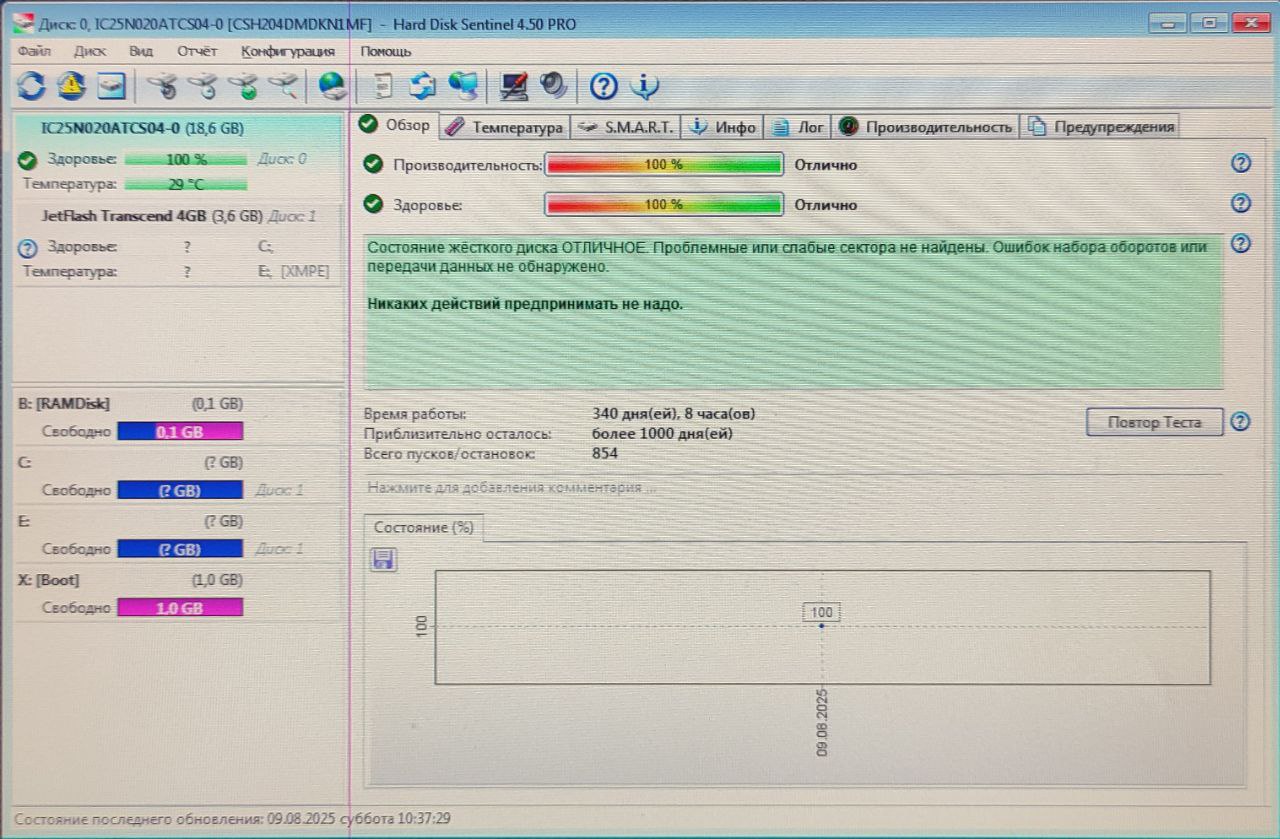Click the disk with magnifier toolbar icon

click(x=285, y=87)
